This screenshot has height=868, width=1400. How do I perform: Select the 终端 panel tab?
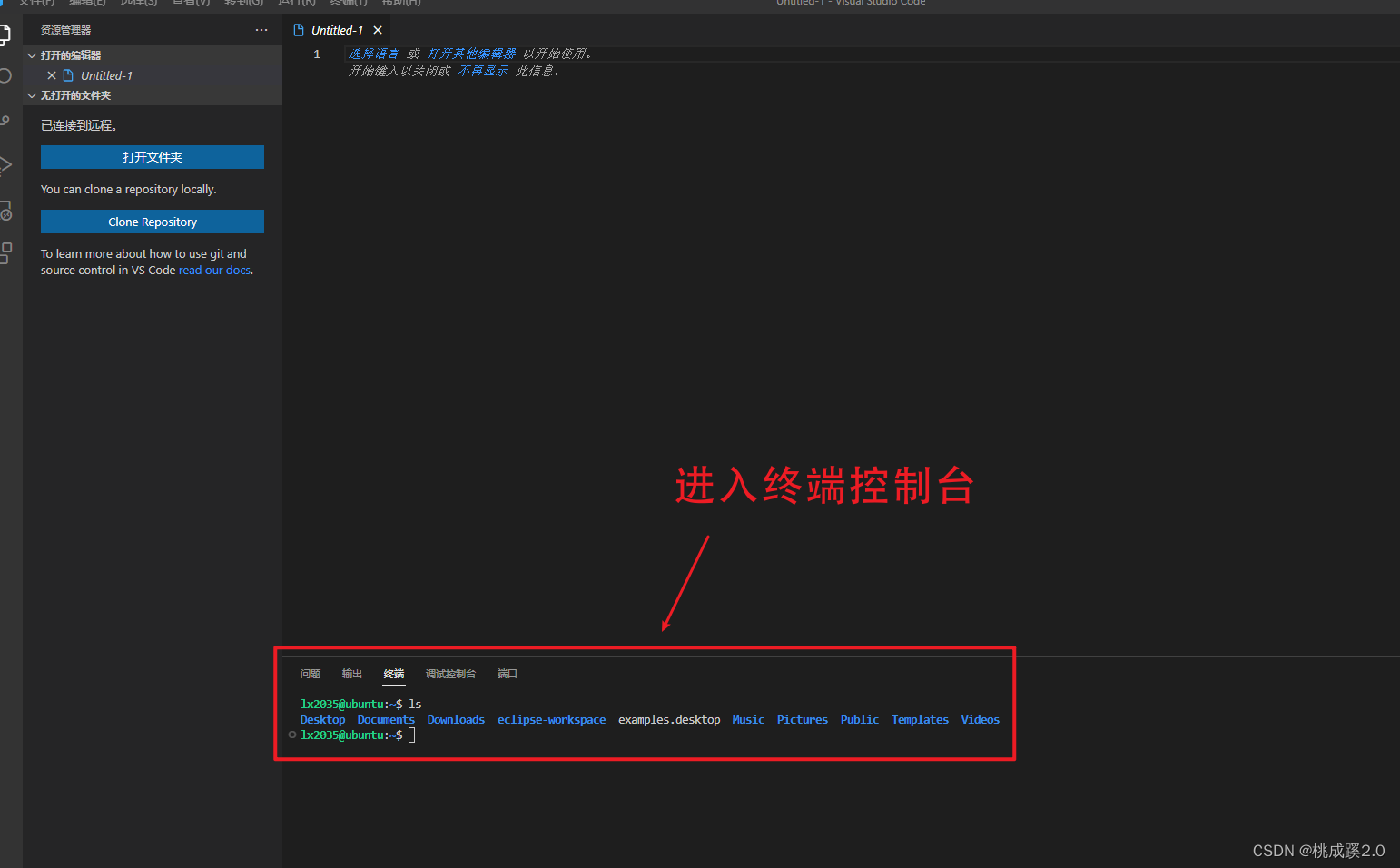394,674
